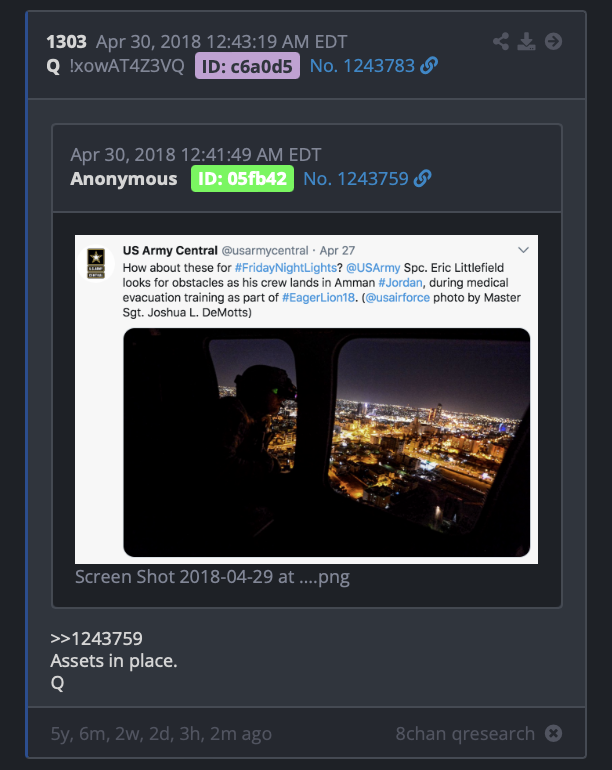Screen dimensions: 612x770
Task: Click the #Jordan hashtag in tweet
Action: click(400, 283)
